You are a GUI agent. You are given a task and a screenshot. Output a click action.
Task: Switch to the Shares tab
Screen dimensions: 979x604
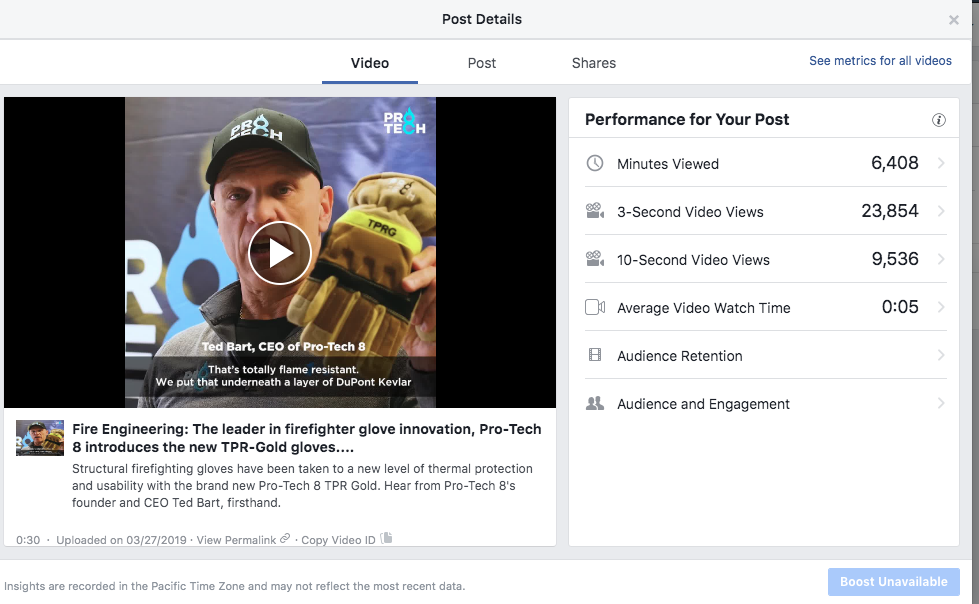tap(594, 63)
